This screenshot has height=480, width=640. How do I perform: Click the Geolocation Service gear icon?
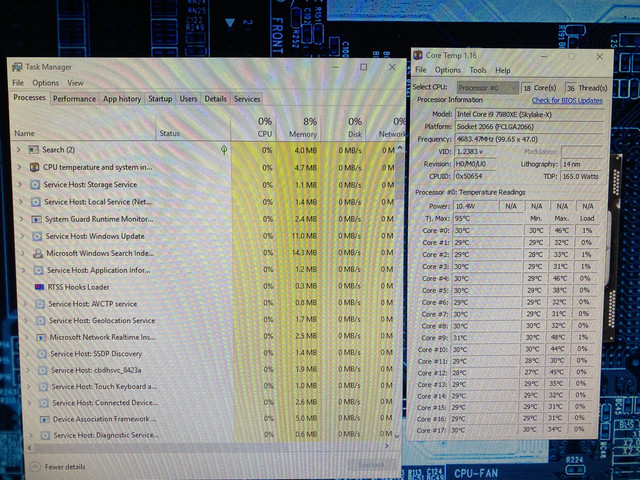pyautogui.click(x=40, y=320)
